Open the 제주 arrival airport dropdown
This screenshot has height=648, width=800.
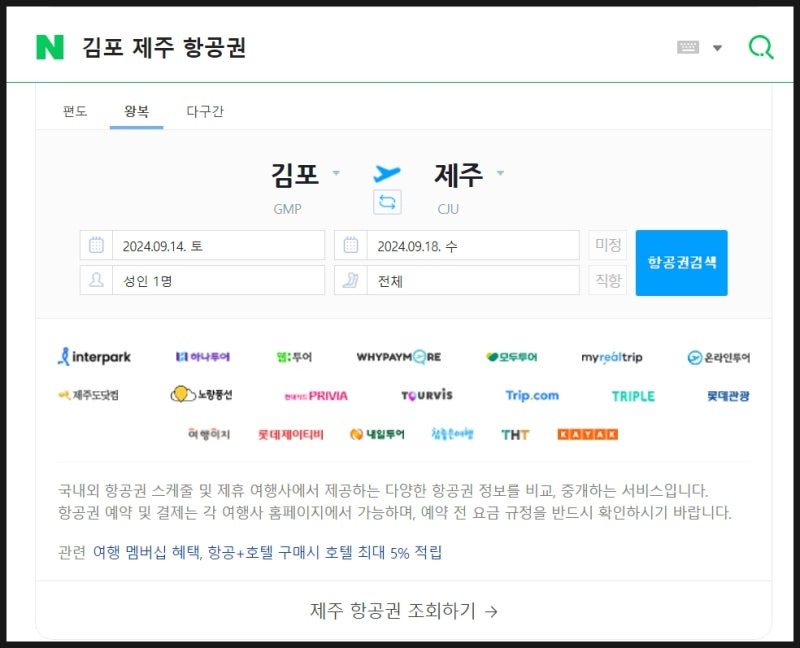point(468,174)
